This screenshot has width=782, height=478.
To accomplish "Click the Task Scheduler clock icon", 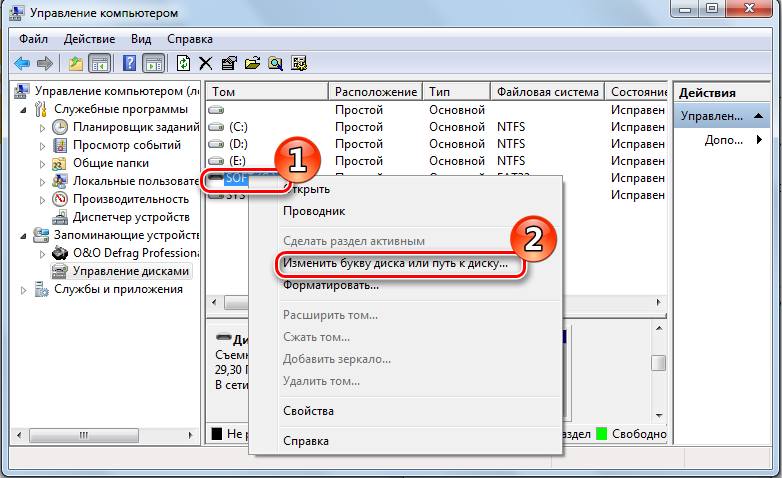I will tap(60, 127).
